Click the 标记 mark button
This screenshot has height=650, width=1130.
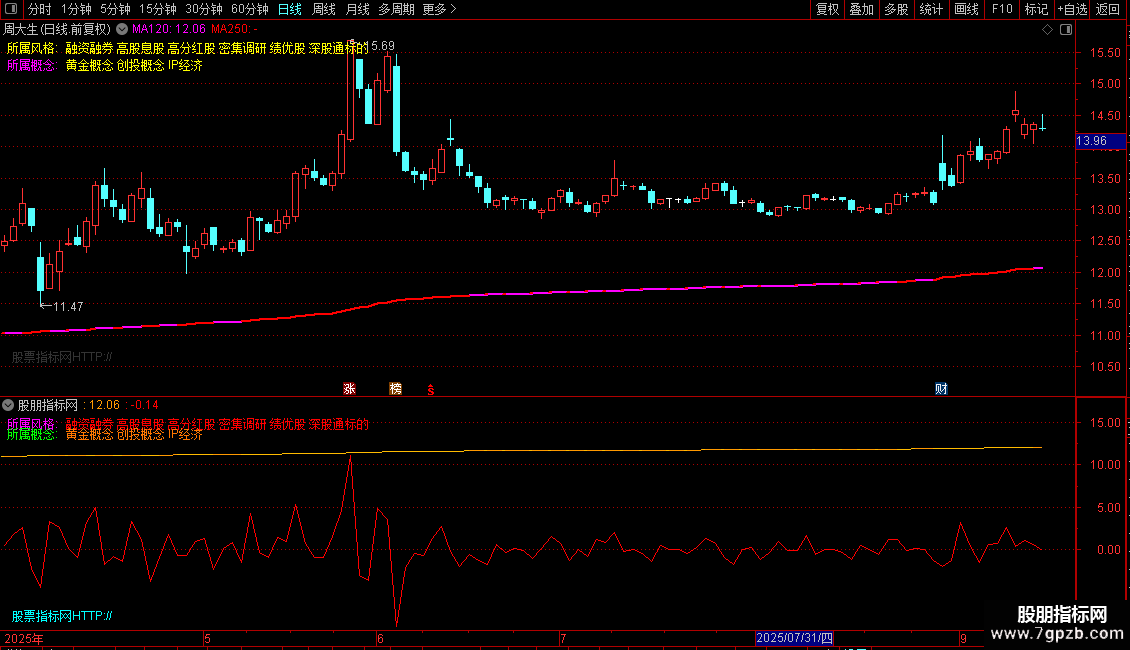[x=1036, y=9]
